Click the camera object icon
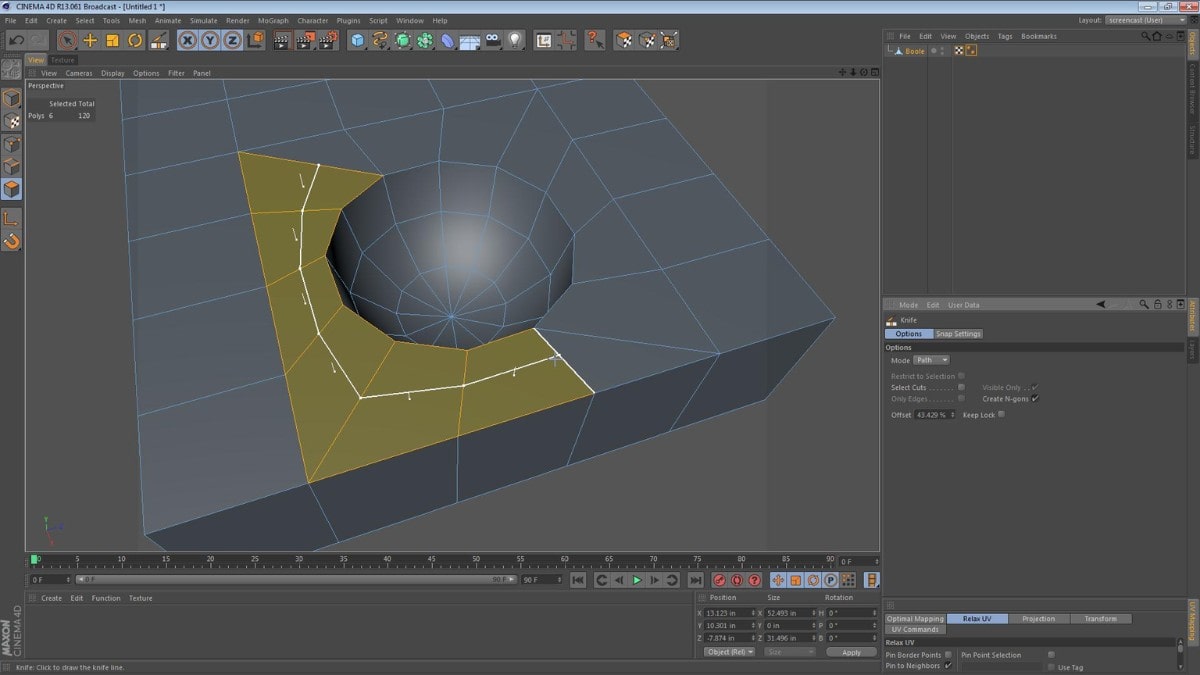Screen dimensions: 1200x675 pyautogui.click(x=492, y=40)
